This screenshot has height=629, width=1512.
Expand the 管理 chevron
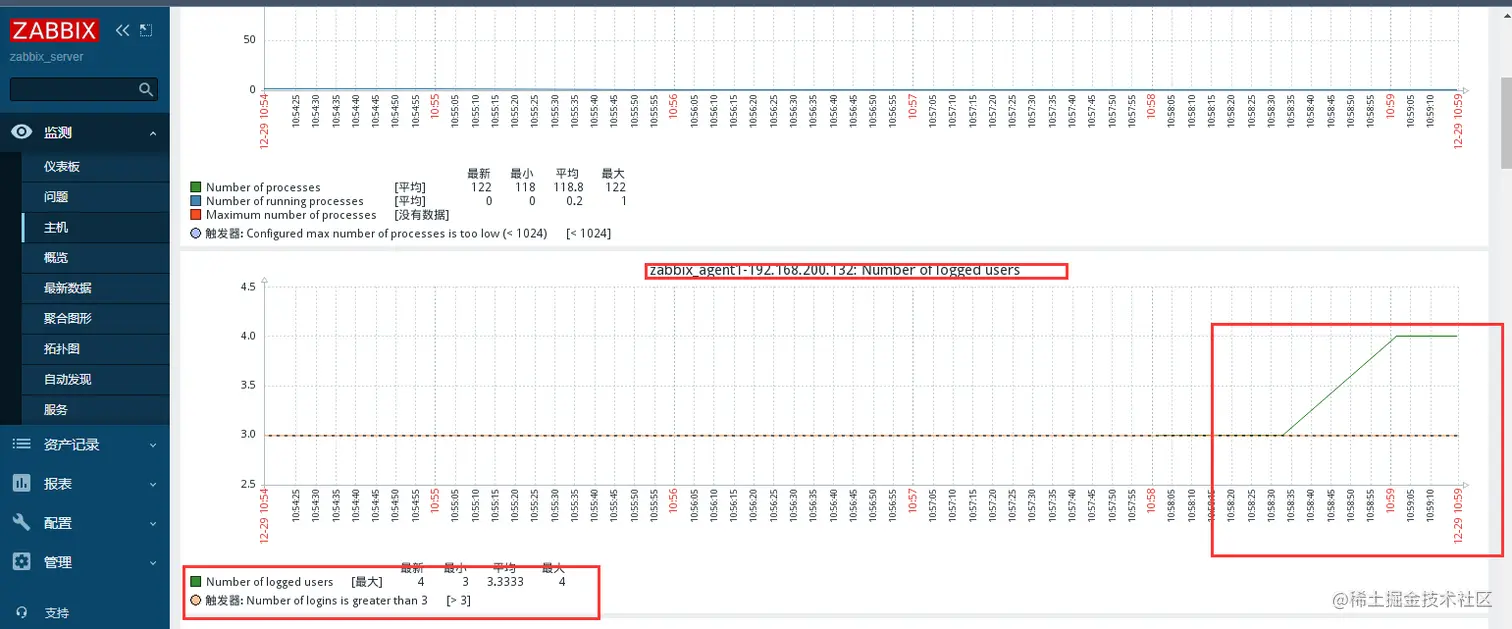coord(153,563)
